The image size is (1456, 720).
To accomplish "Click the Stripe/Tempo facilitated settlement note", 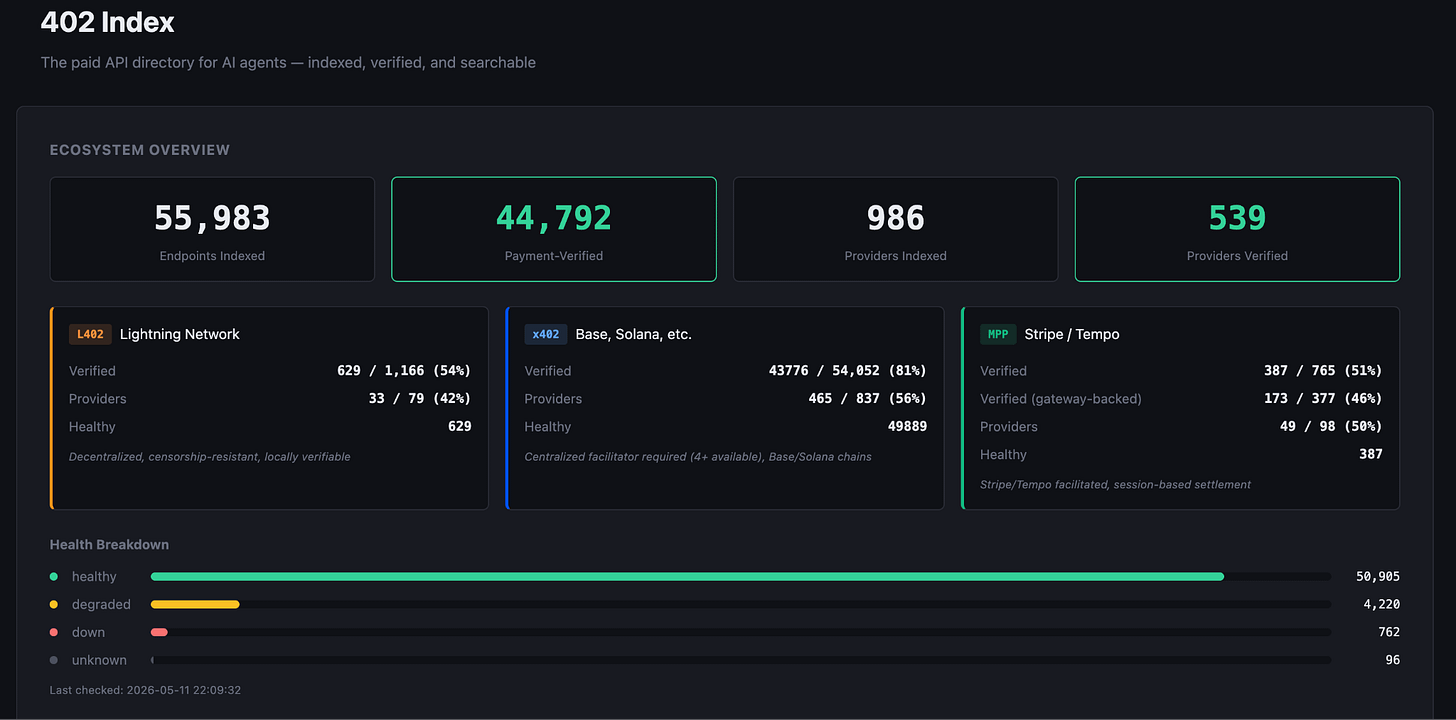I will point(1115,485).
